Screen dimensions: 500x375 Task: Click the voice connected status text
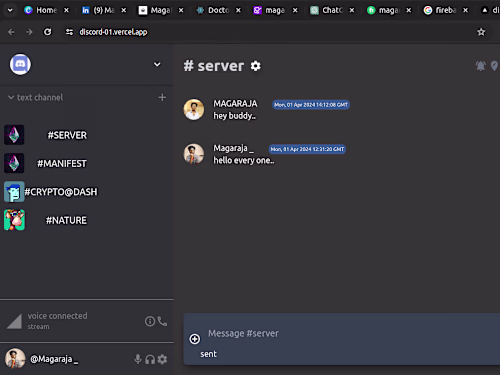[x=57, y=316]
